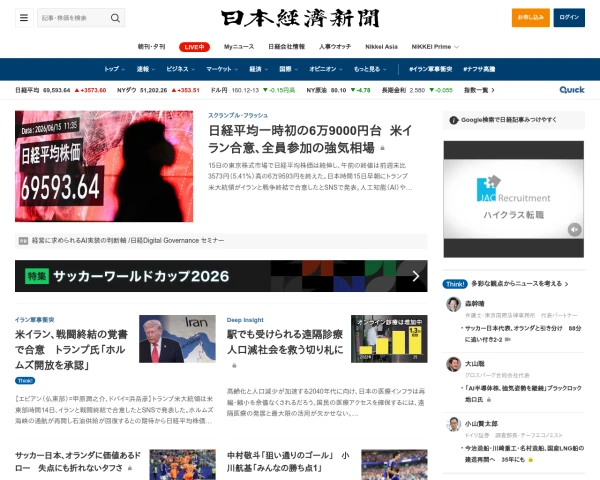
Task: Click the NY原油 80.10 ticker
Action: click(x=338, y=90)
